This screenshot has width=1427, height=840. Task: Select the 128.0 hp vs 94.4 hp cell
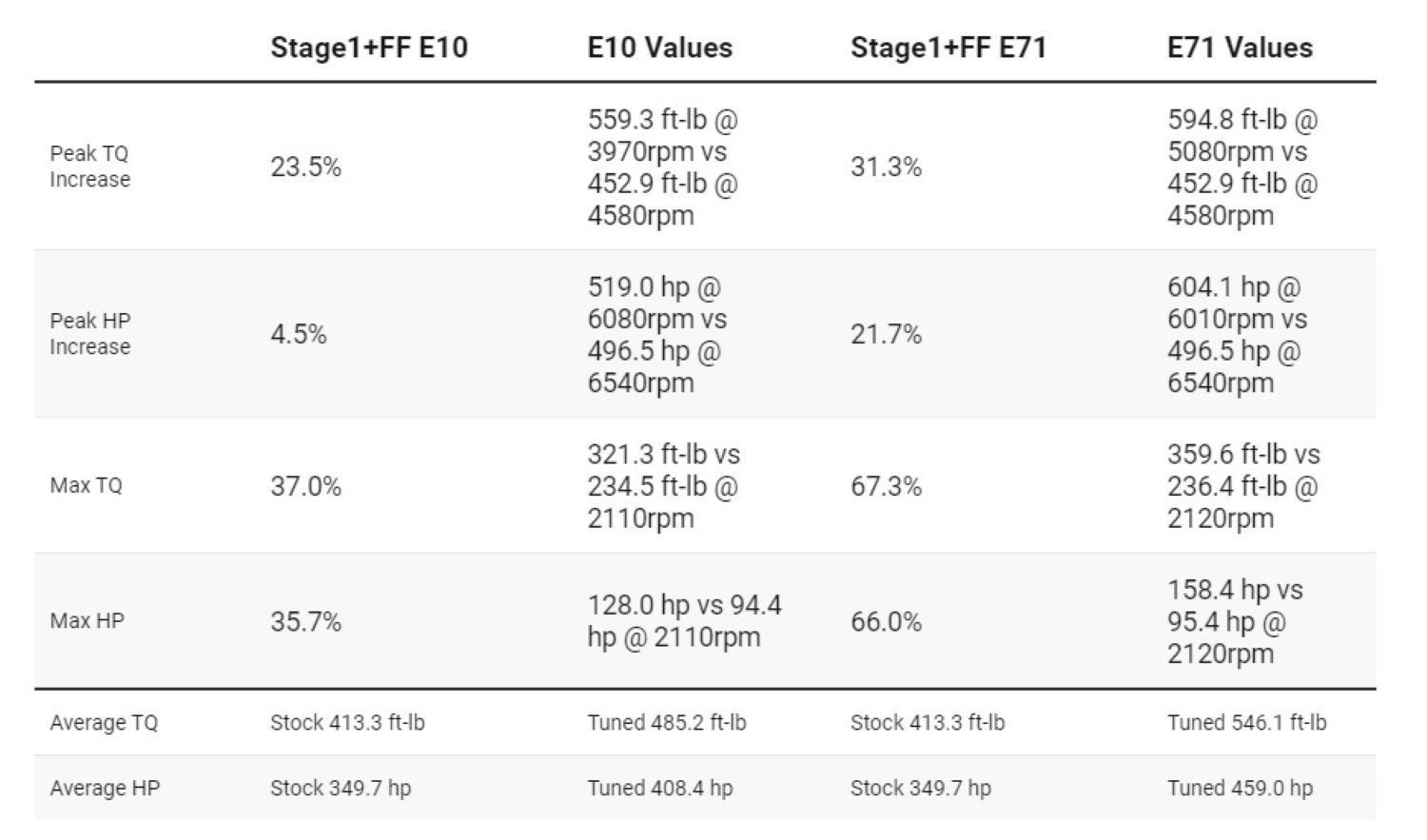click(683, 621)
